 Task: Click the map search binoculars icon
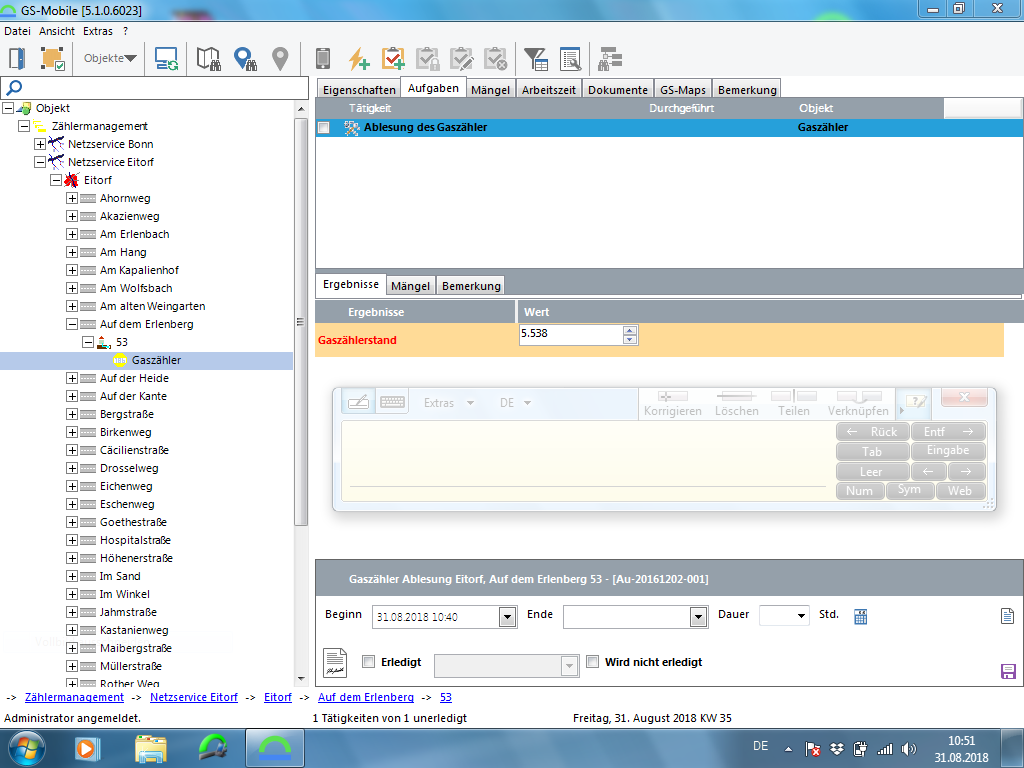click(x=208, y=59)
